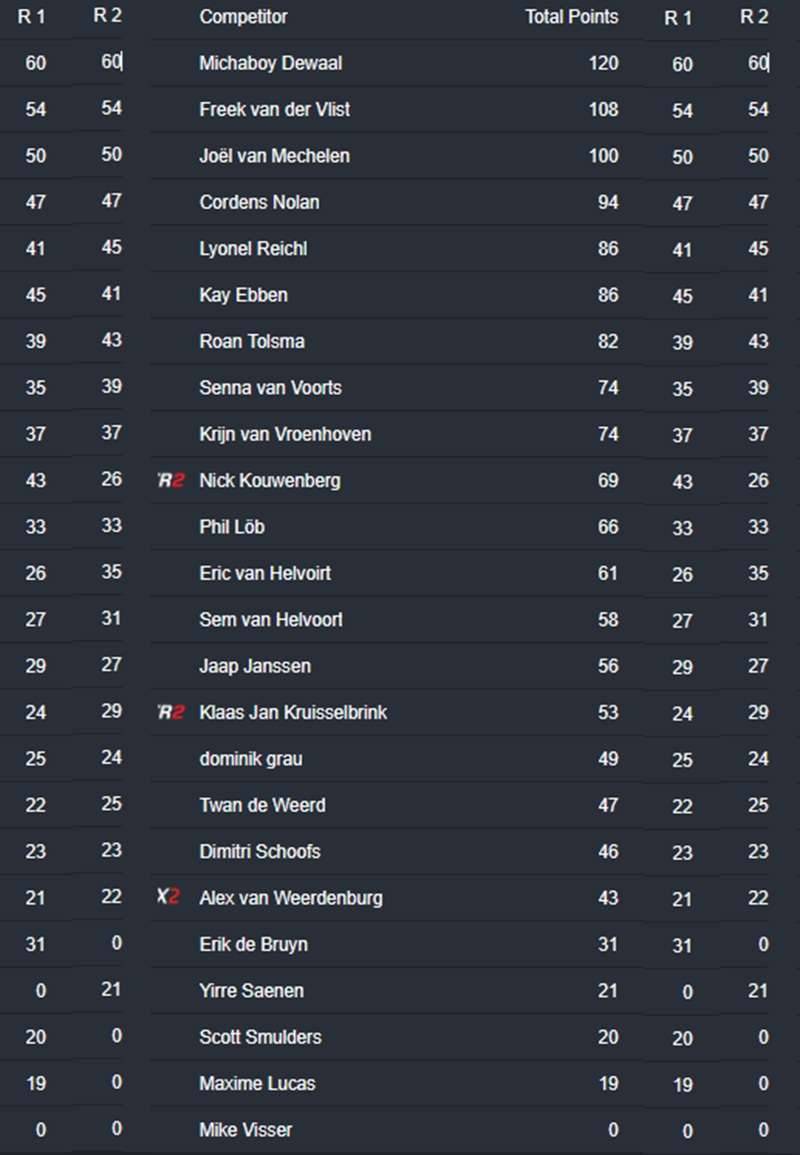Sort by the Total Points column header
800x1155 pixels.
[x=571, y=17]
